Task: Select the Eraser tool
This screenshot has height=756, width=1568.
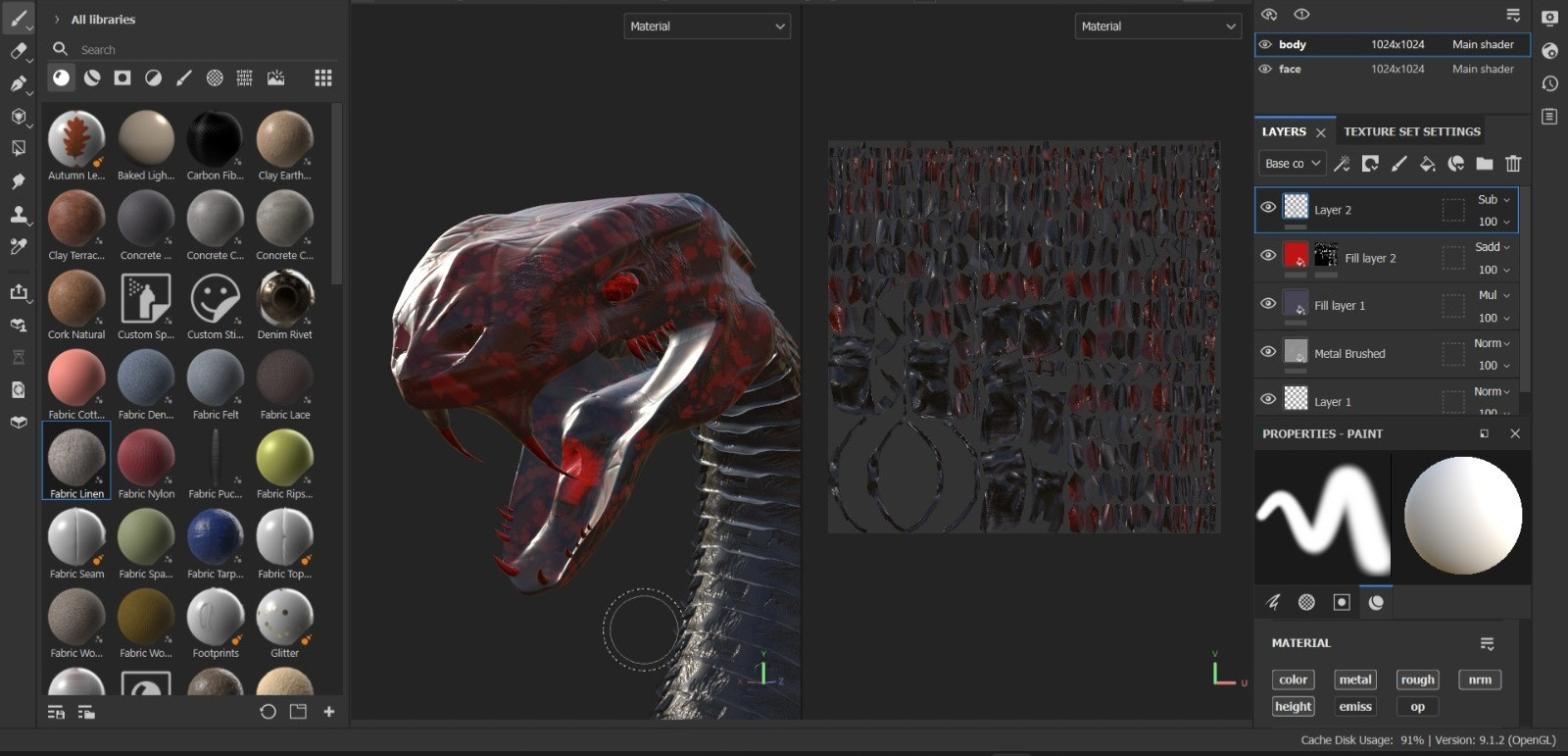Action: coord(19,51)
